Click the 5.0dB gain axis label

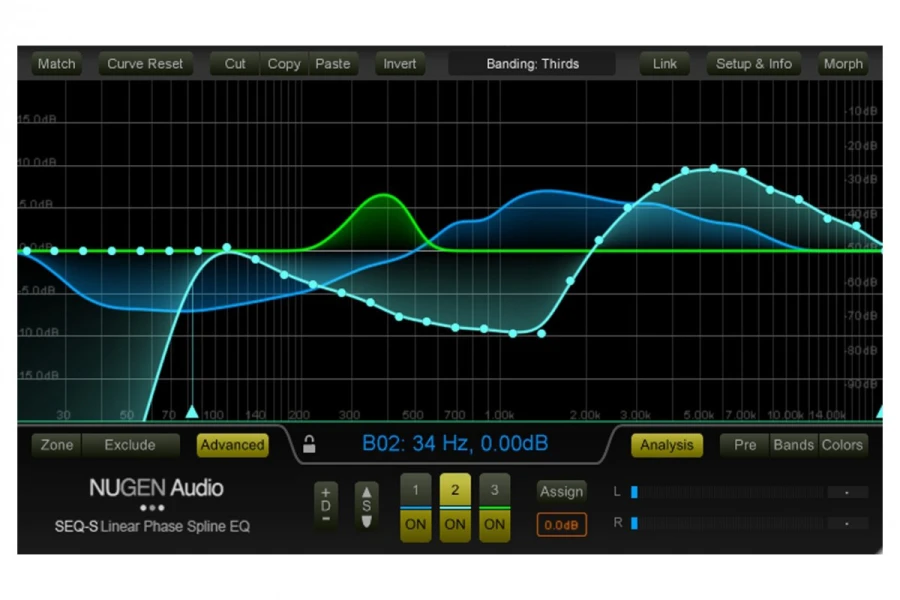36,204
